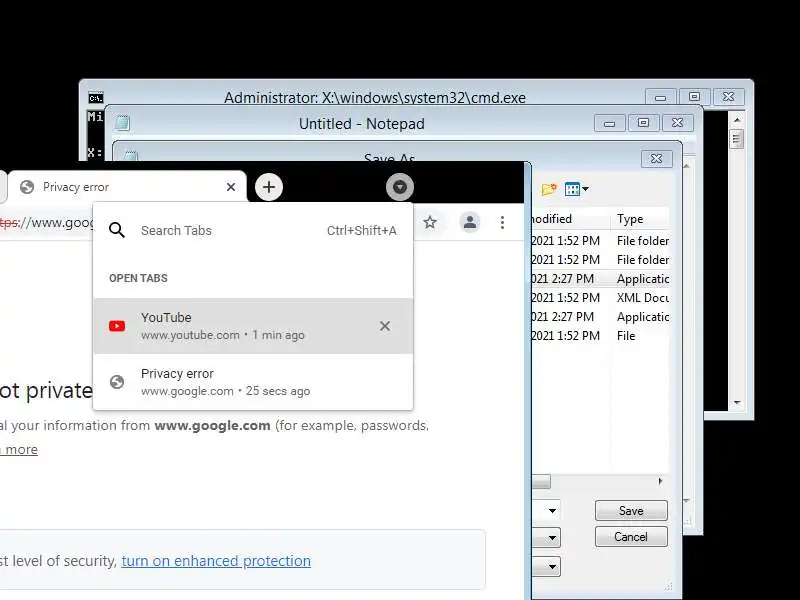Viewport: 800px width, 600px height.
Task: Click the YouTube red play favicon
Action: (117, 326)
